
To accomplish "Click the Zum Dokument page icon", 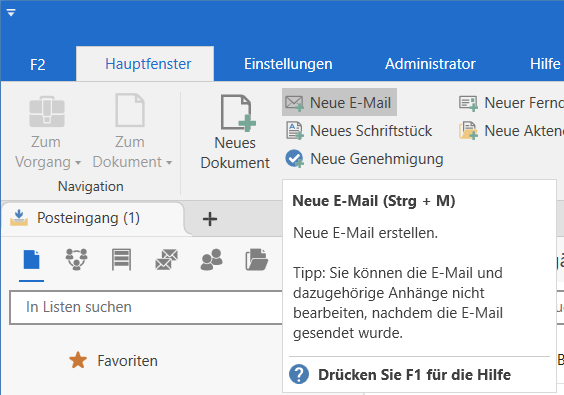I will coord(130,110).
